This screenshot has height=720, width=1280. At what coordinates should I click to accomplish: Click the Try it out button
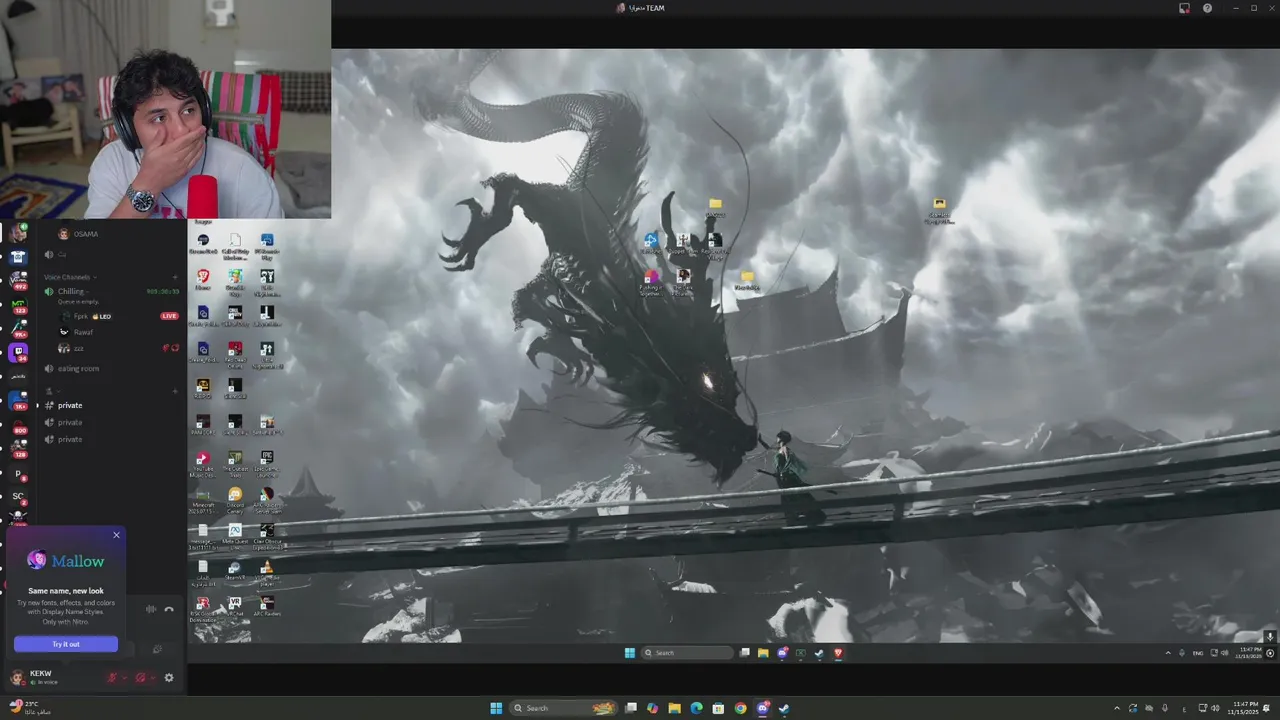pos(66,644)
